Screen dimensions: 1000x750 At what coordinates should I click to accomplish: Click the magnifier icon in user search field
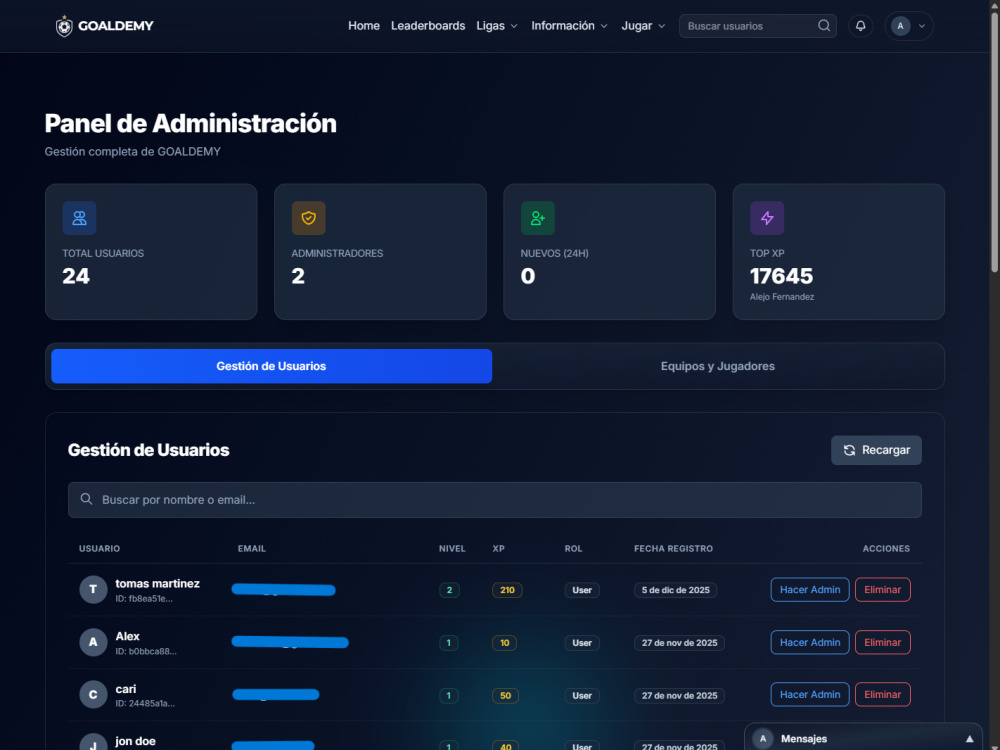pyautogui.click(x=86, y=499)
